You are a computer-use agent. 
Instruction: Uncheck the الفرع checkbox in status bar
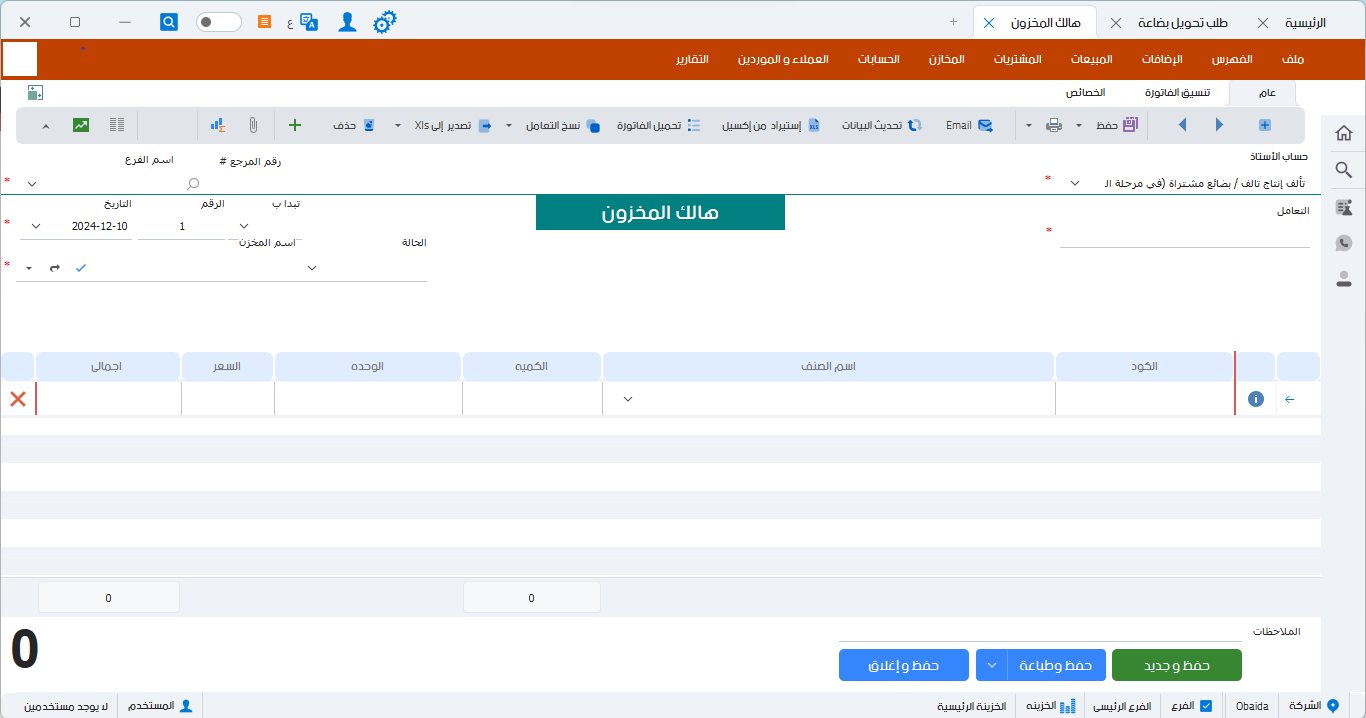[x=1206, y=706]
